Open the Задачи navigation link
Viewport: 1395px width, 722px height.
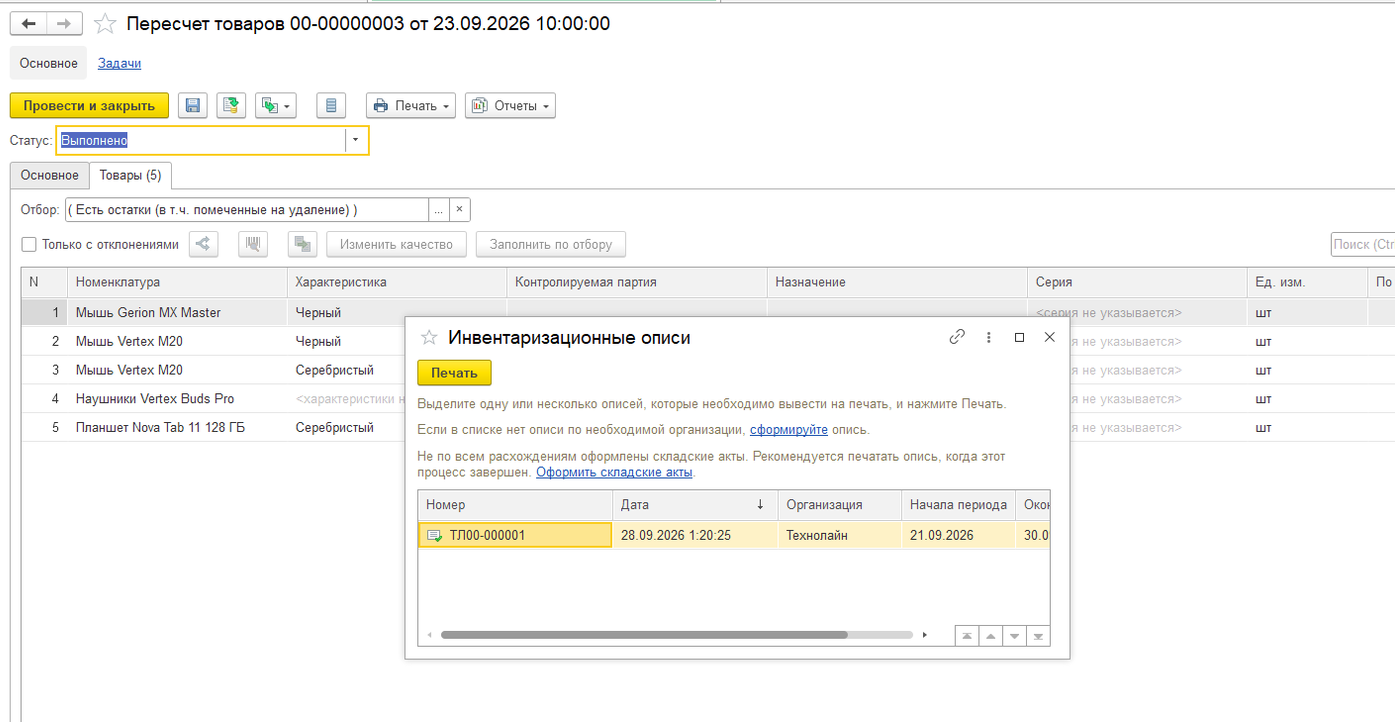[x=119, y=63]
